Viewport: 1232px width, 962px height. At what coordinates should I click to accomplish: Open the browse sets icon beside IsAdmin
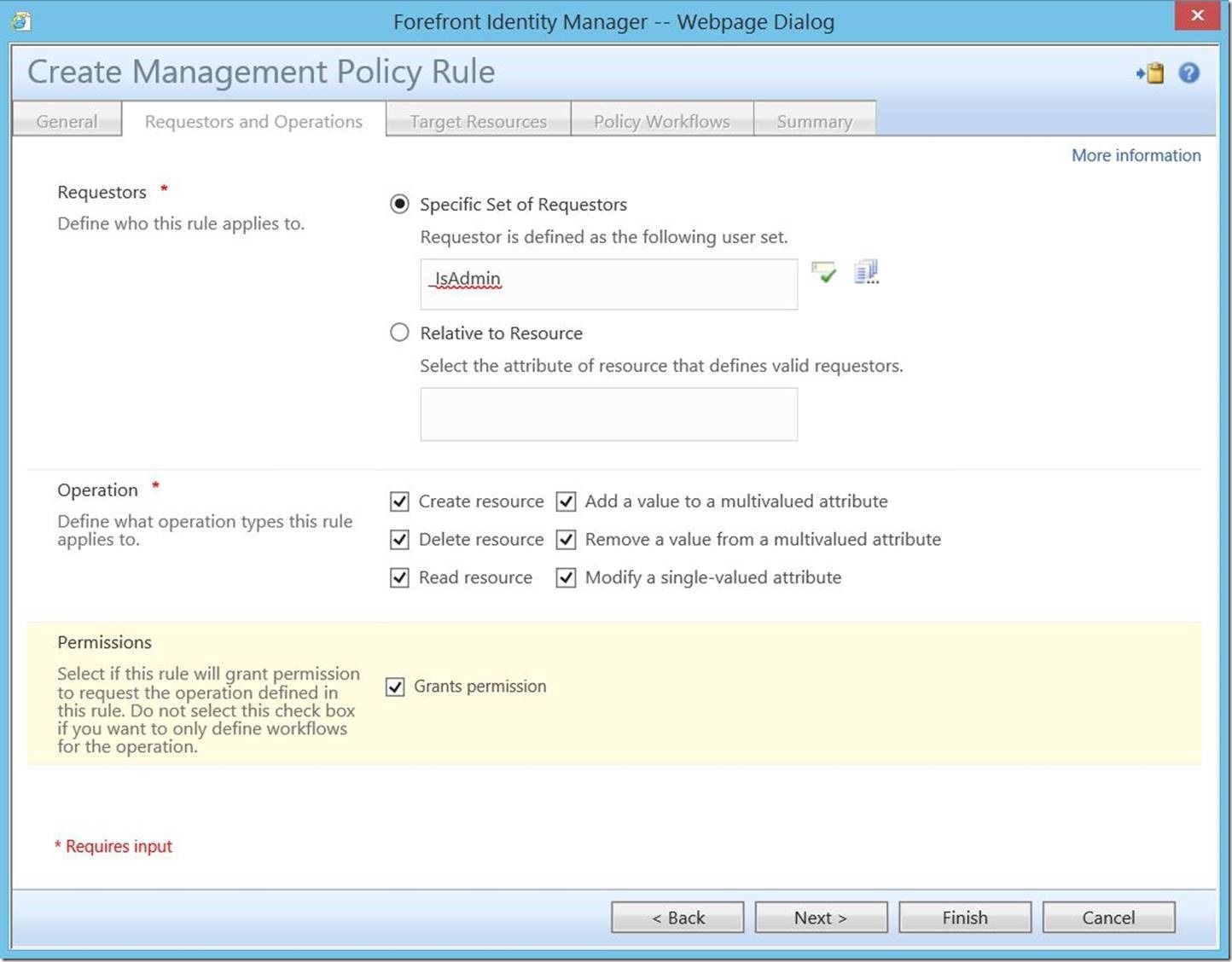866,272
